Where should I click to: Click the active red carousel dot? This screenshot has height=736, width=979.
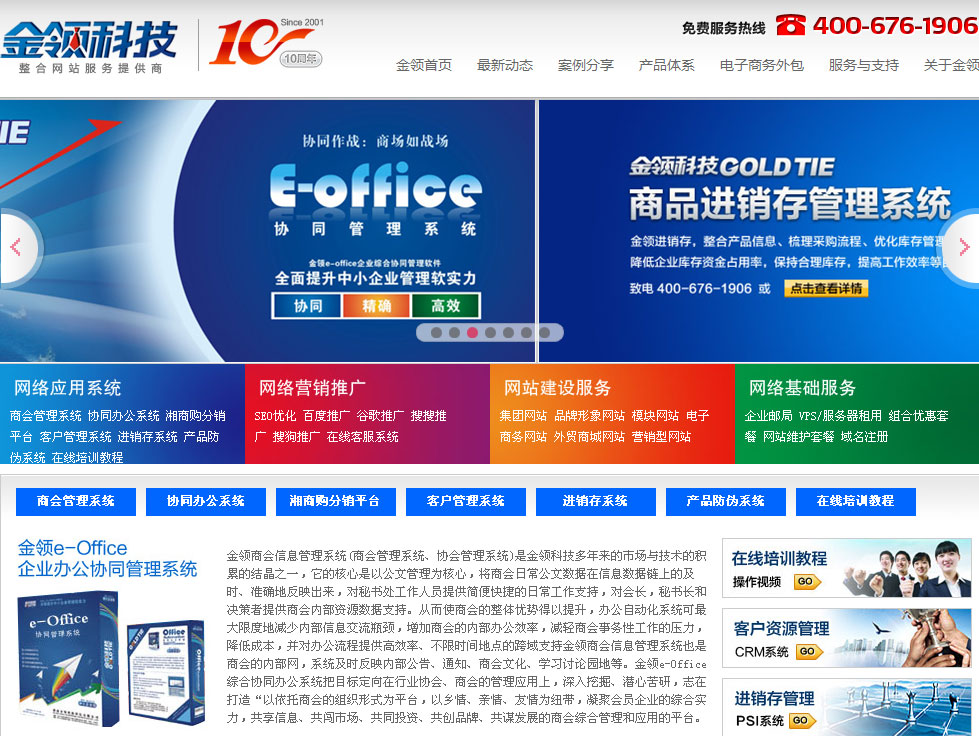tap(473, 333)
